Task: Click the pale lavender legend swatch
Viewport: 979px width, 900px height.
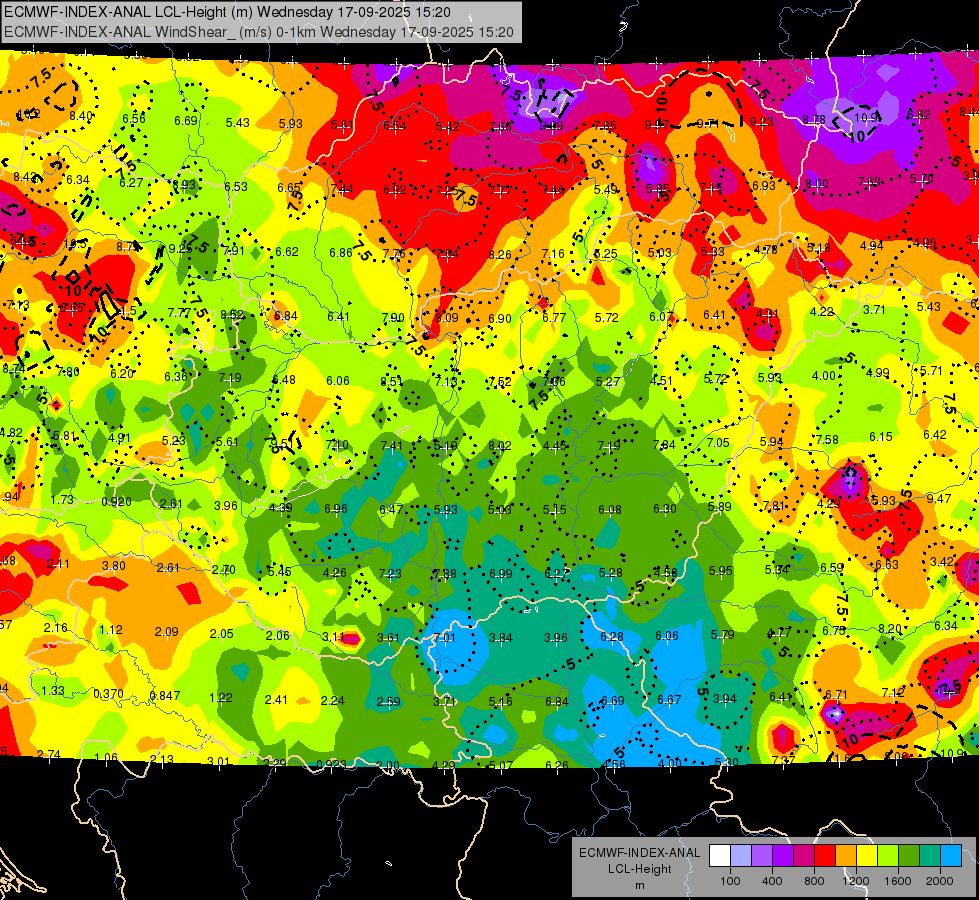Action: click(x=741, y=856)
